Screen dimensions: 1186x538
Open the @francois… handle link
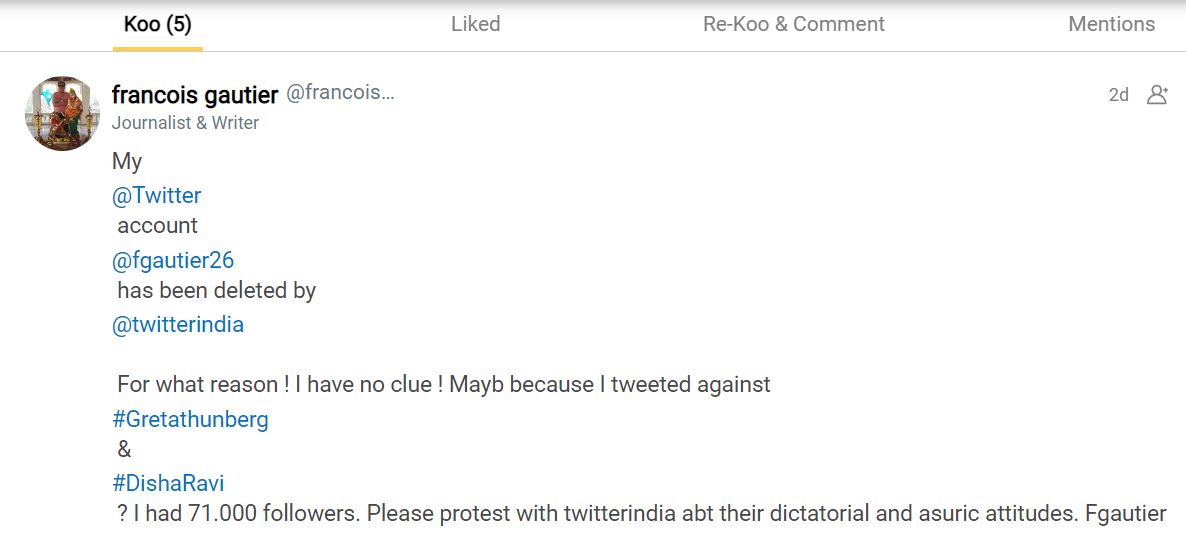point(340,93)
